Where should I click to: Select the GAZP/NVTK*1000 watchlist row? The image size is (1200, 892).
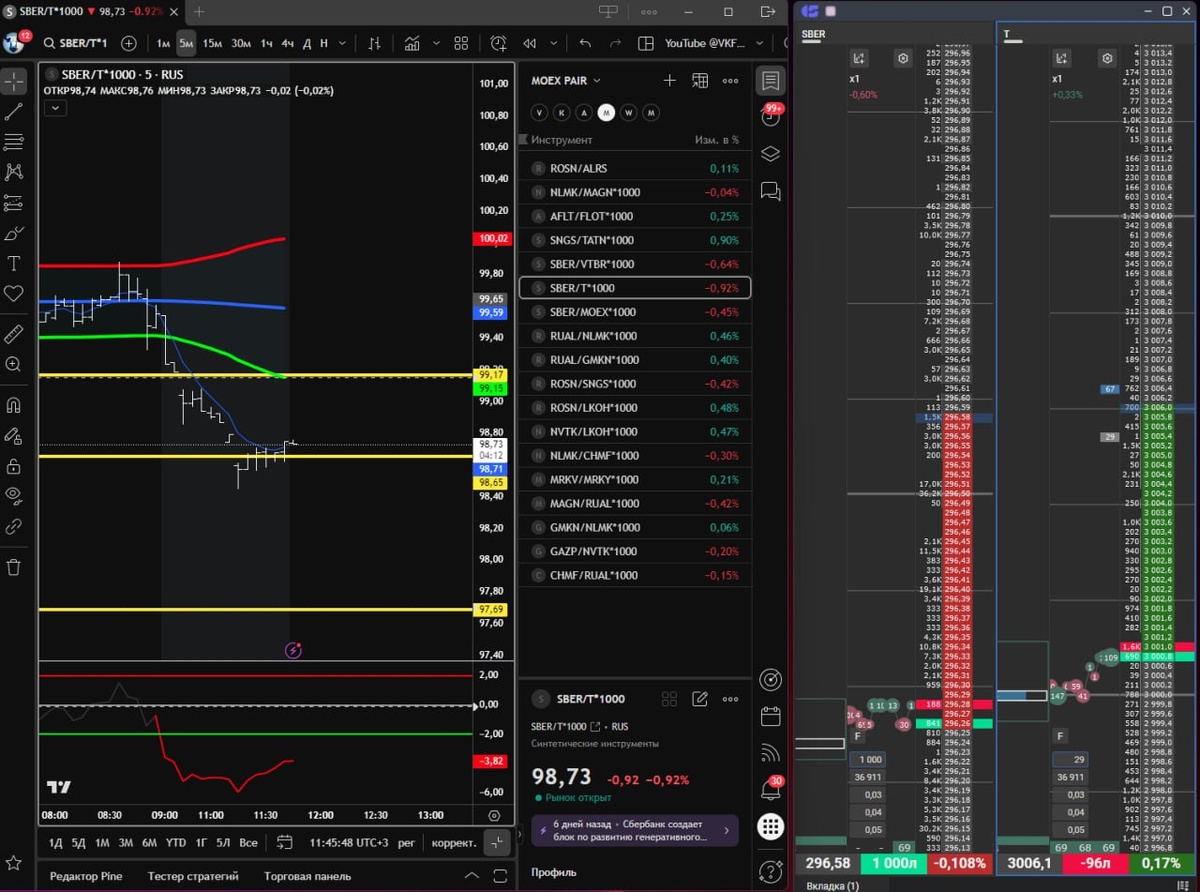(635, 551)
